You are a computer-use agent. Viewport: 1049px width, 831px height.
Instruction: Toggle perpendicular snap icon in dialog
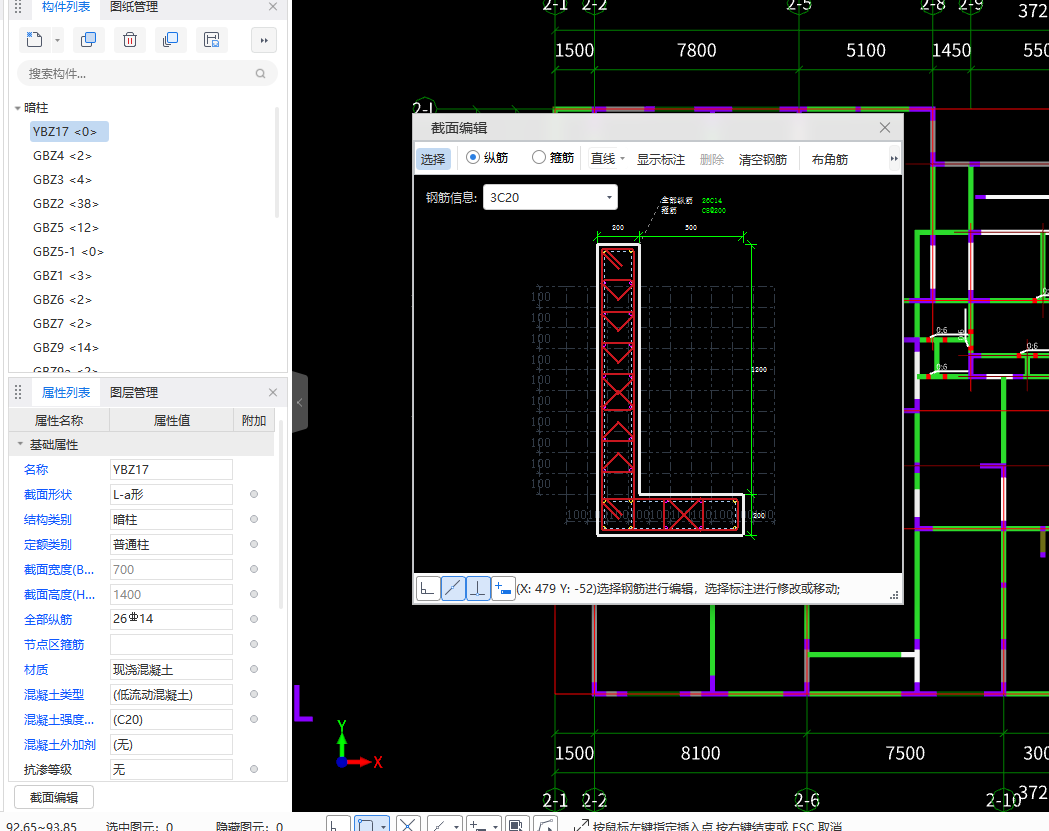[478, 589]
